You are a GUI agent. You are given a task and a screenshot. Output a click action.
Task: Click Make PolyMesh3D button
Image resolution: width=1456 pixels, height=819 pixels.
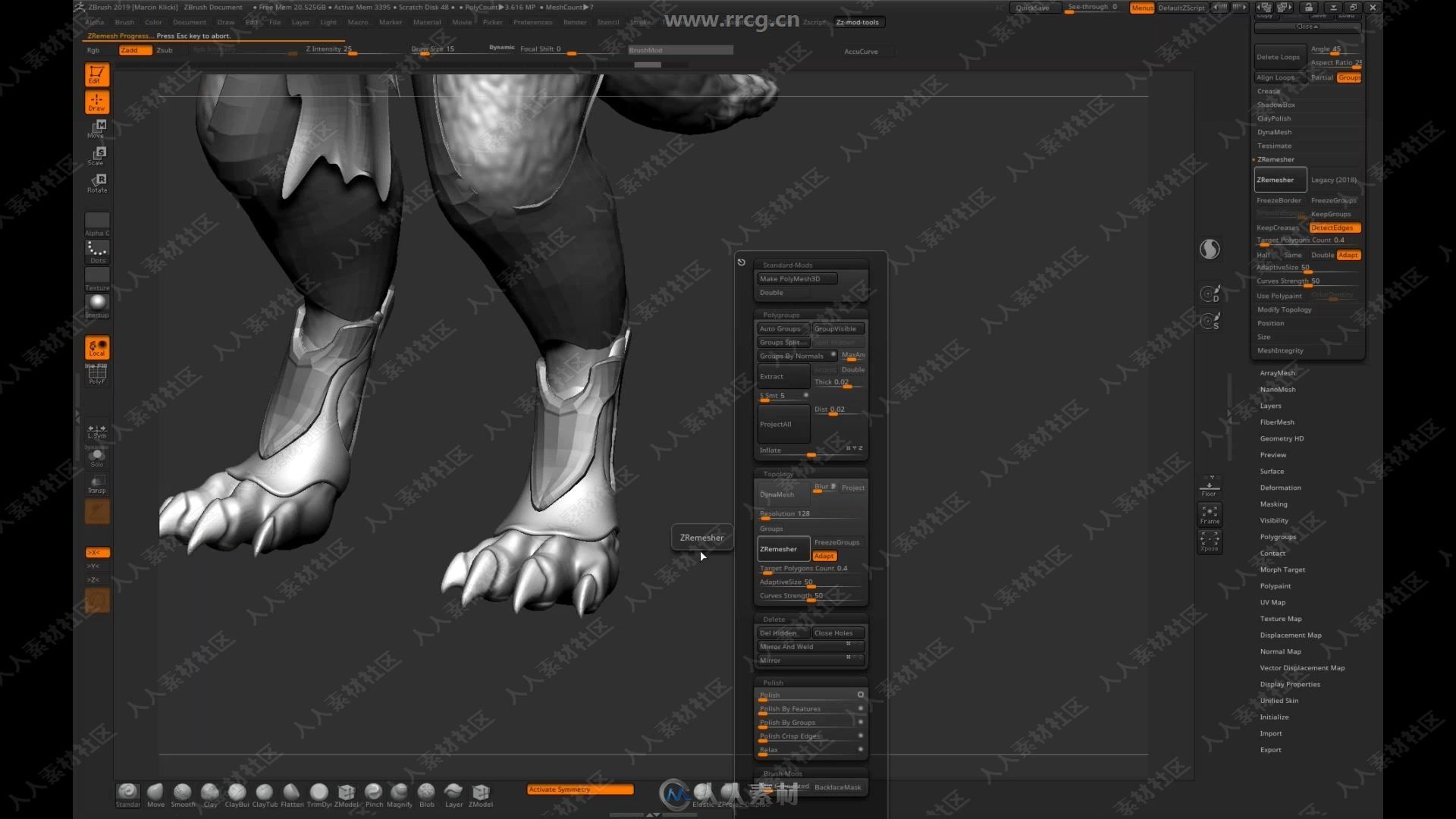pos(797,279)
